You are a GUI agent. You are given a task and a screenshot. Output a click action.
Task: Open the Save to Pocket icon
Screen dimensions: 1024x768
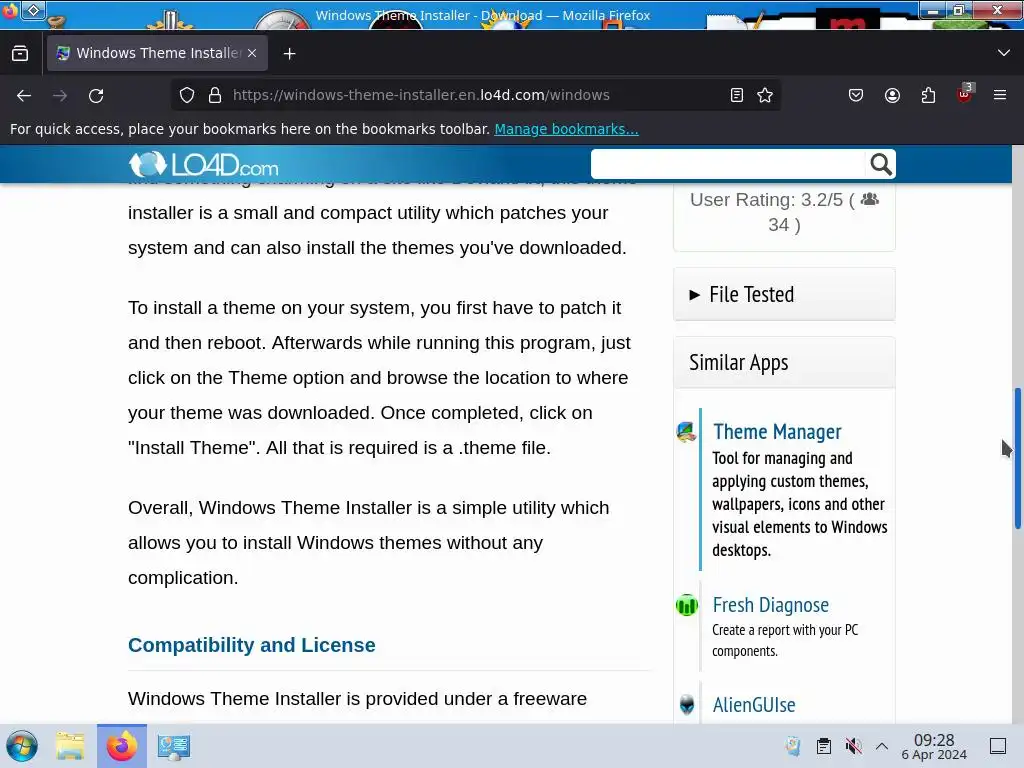click(x=856, y=95)
